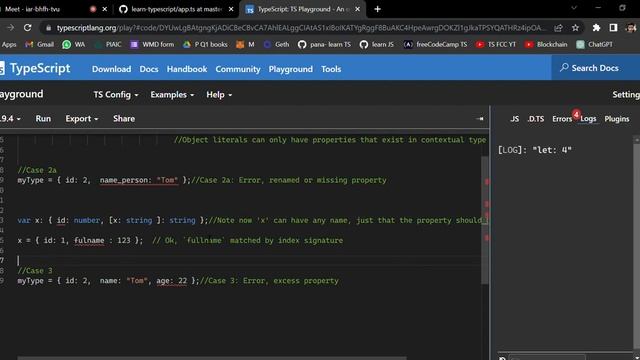Toggle the browser side panel icon
640x360 pixels.
pos(613,28)
